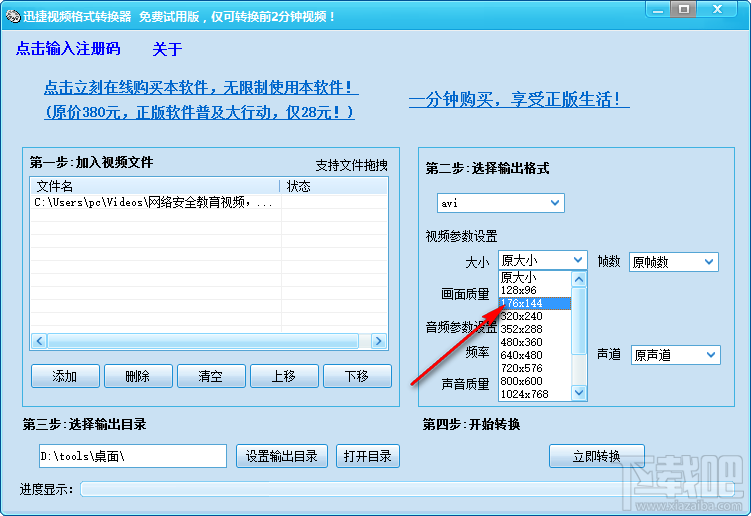
Task: Choose 176x144 in the size list
Action: pos(535,303)
